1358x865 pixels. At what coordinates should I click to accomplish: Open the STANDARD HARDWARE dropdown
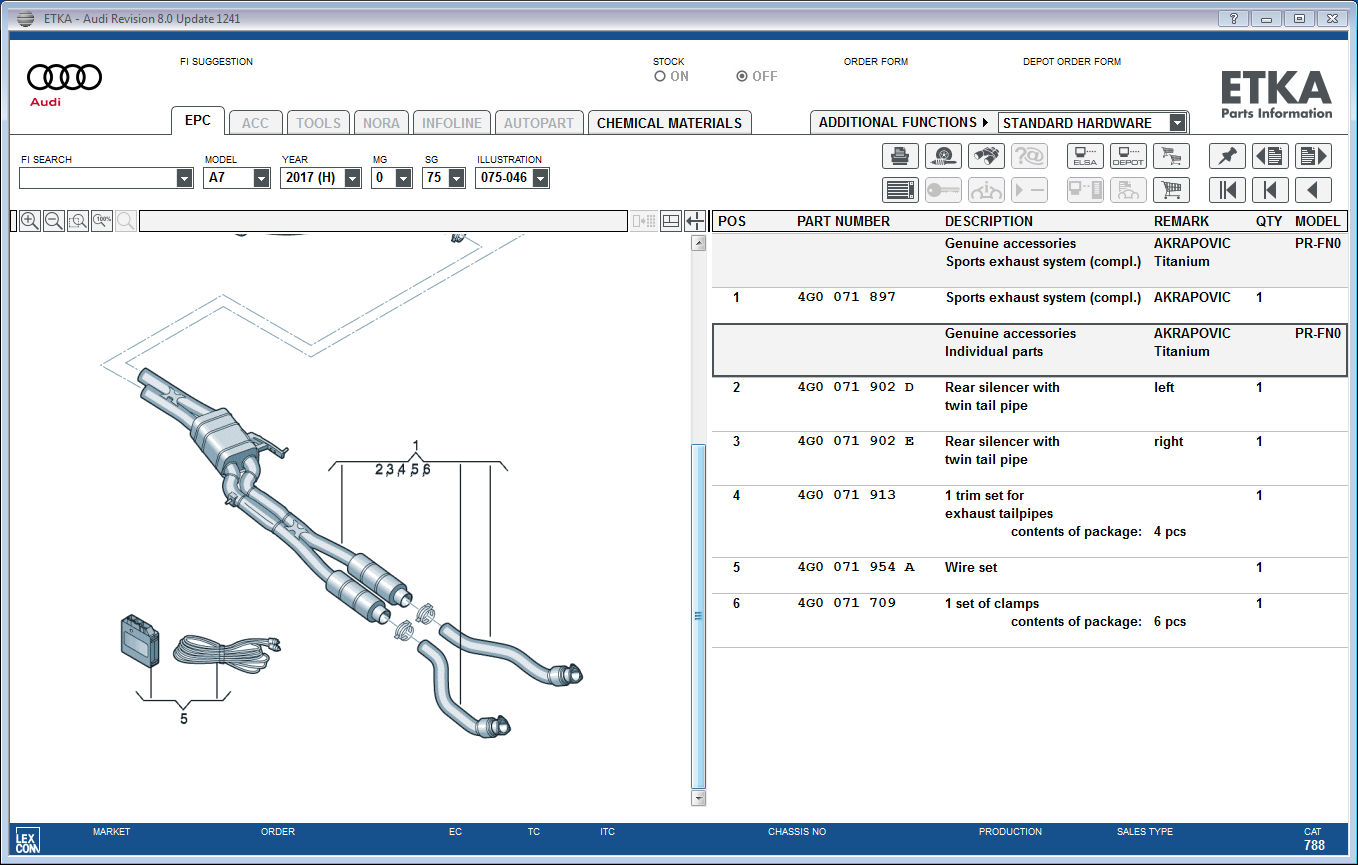pos(1178,123)
